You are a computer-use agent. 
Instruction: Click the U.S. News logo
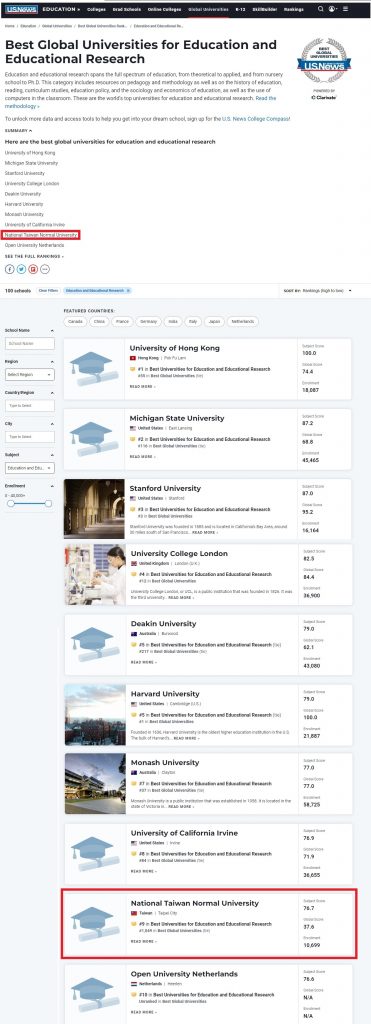click(21, 9)
